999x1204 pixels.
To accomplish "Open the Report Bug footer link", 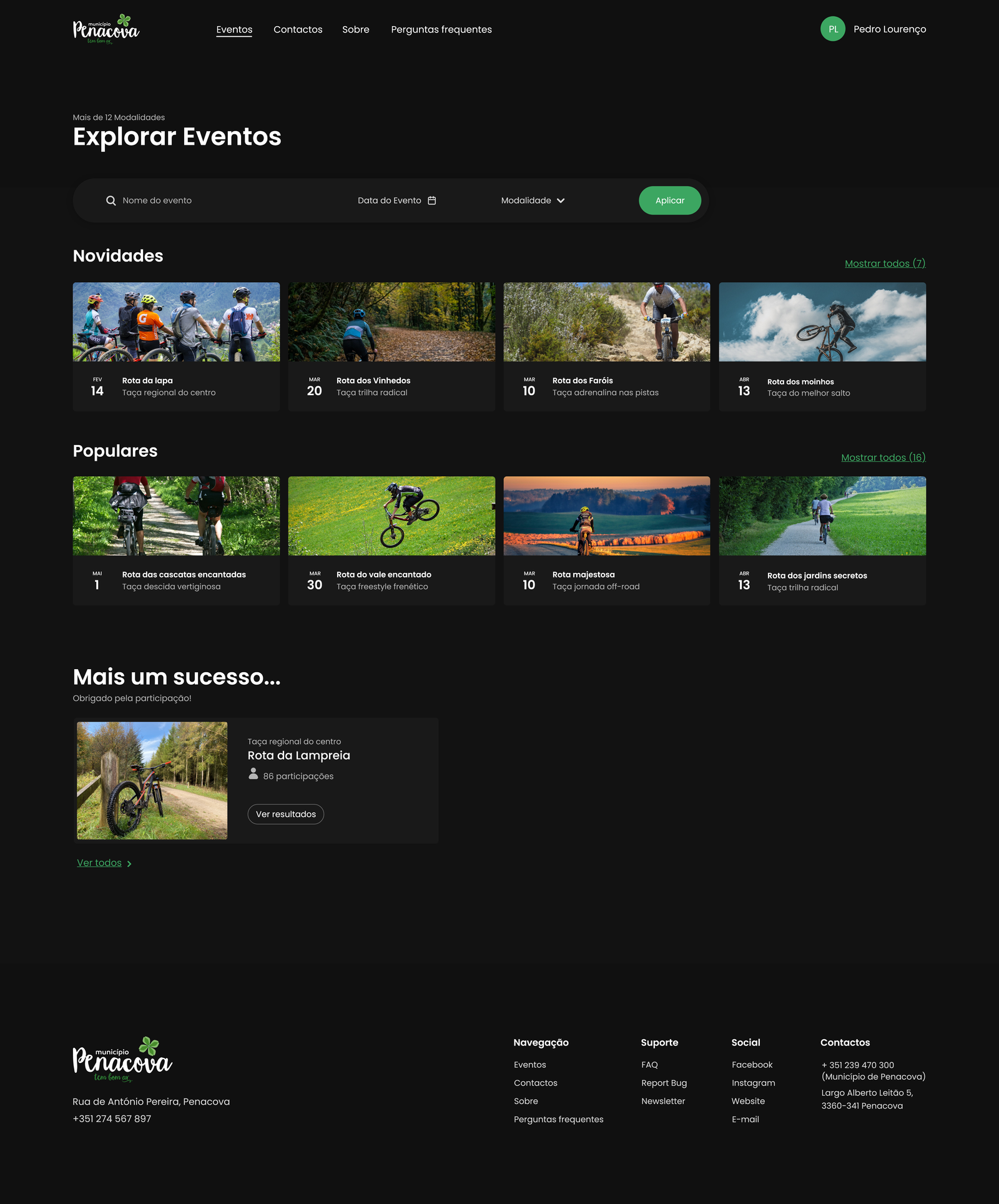I will point(664,1083).
